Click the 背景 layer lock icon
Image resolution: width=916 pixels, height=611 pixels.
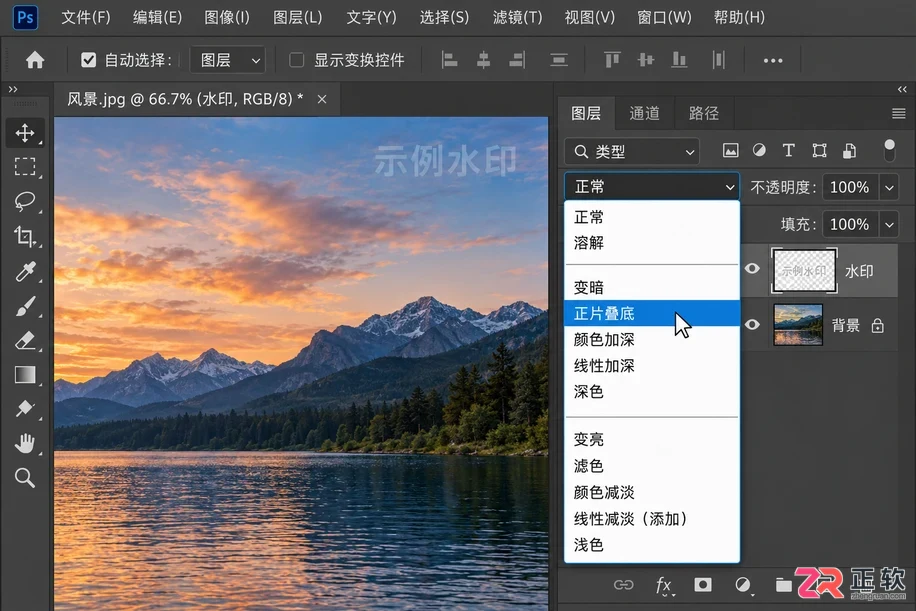877,325
